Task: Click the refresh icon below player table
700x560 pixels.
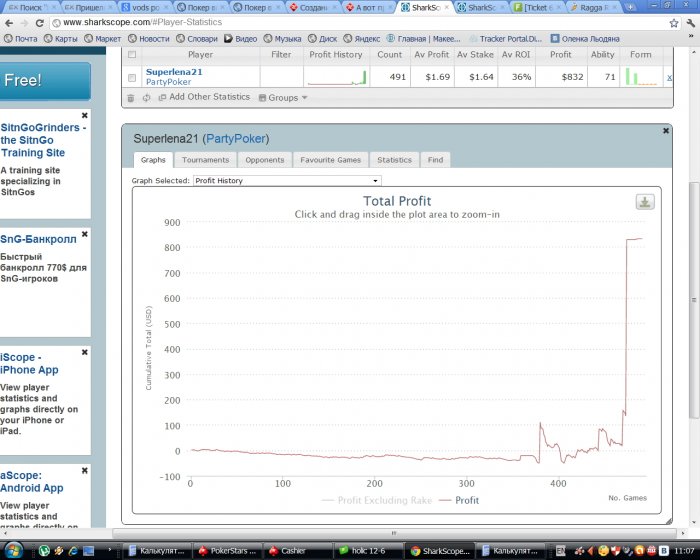Action: coord(146,98)
